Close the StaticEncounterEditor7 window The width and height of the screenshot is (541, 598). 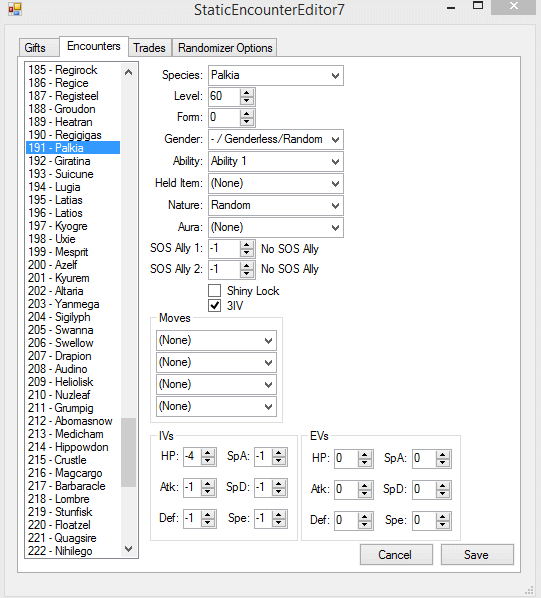[513, 7]
